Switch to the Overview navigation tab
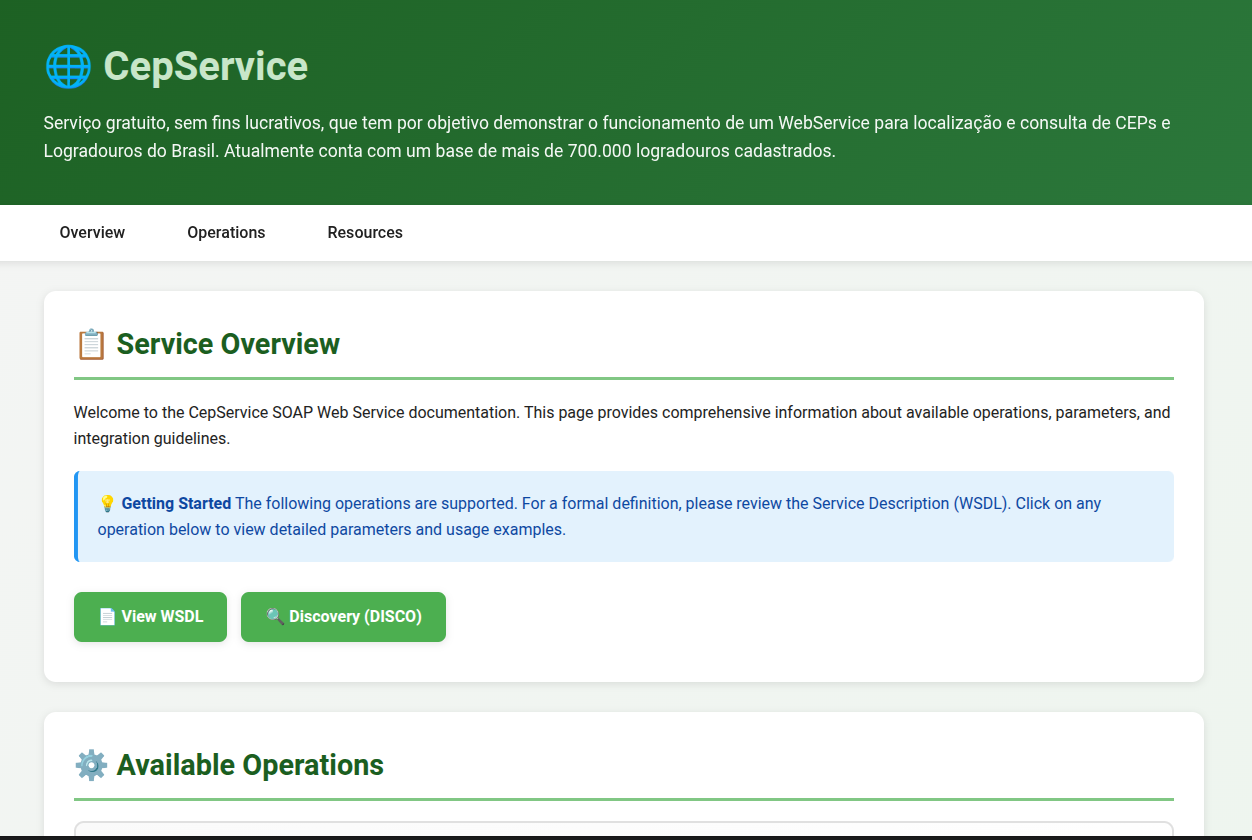 tap(92, 233)
